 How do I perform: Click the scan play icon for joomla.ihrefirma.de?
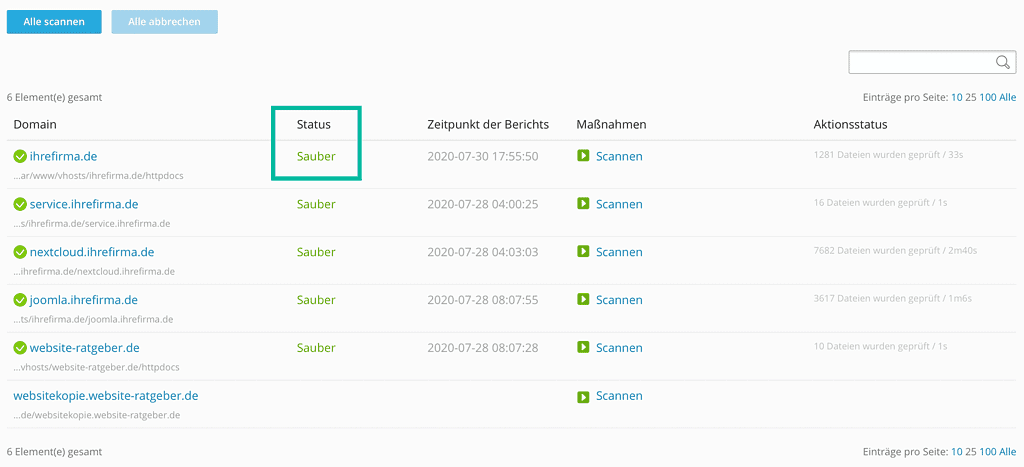(x=583, y=300)
